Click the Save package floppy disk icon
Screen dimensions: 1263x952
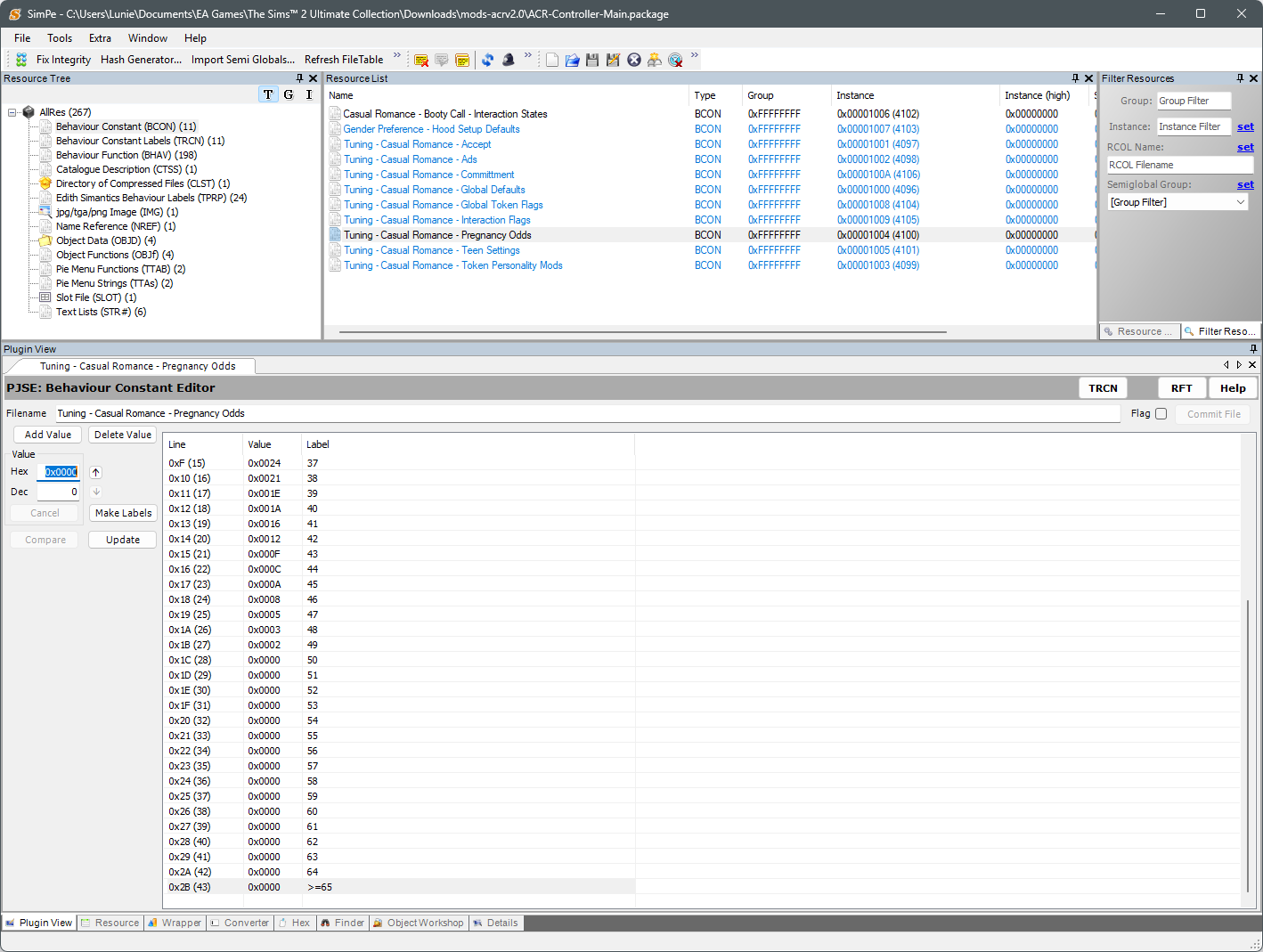click(592, 60)
